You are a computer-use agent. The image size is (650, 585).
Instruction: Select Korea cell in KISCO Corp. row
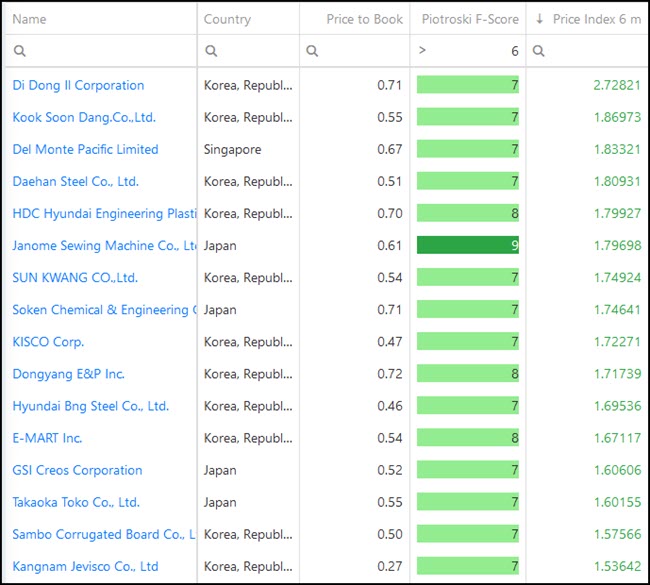[x=248, y=342]
